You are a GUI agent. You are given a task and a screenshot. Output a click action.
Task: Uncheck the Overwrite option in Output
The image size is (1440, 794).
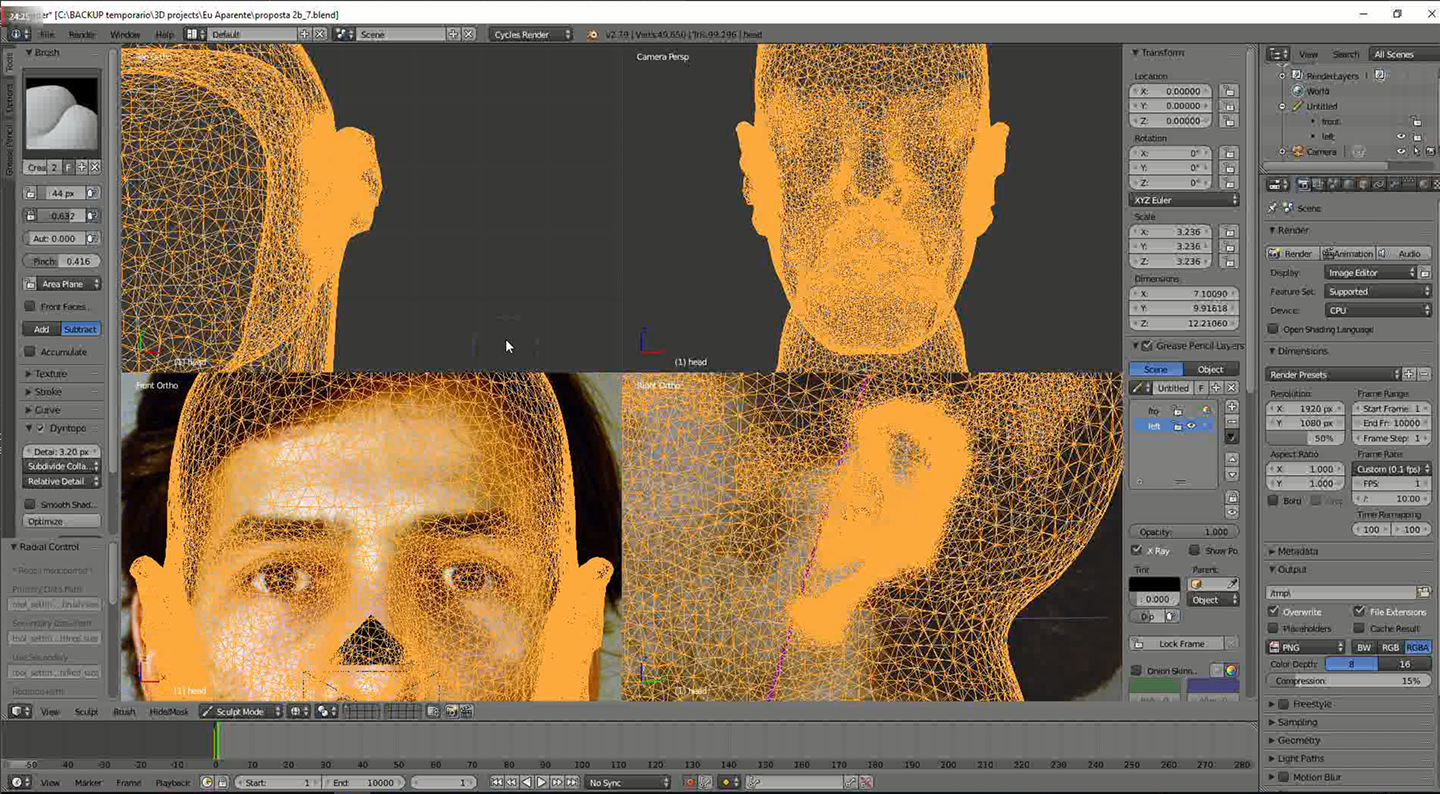click(1273, 611)
